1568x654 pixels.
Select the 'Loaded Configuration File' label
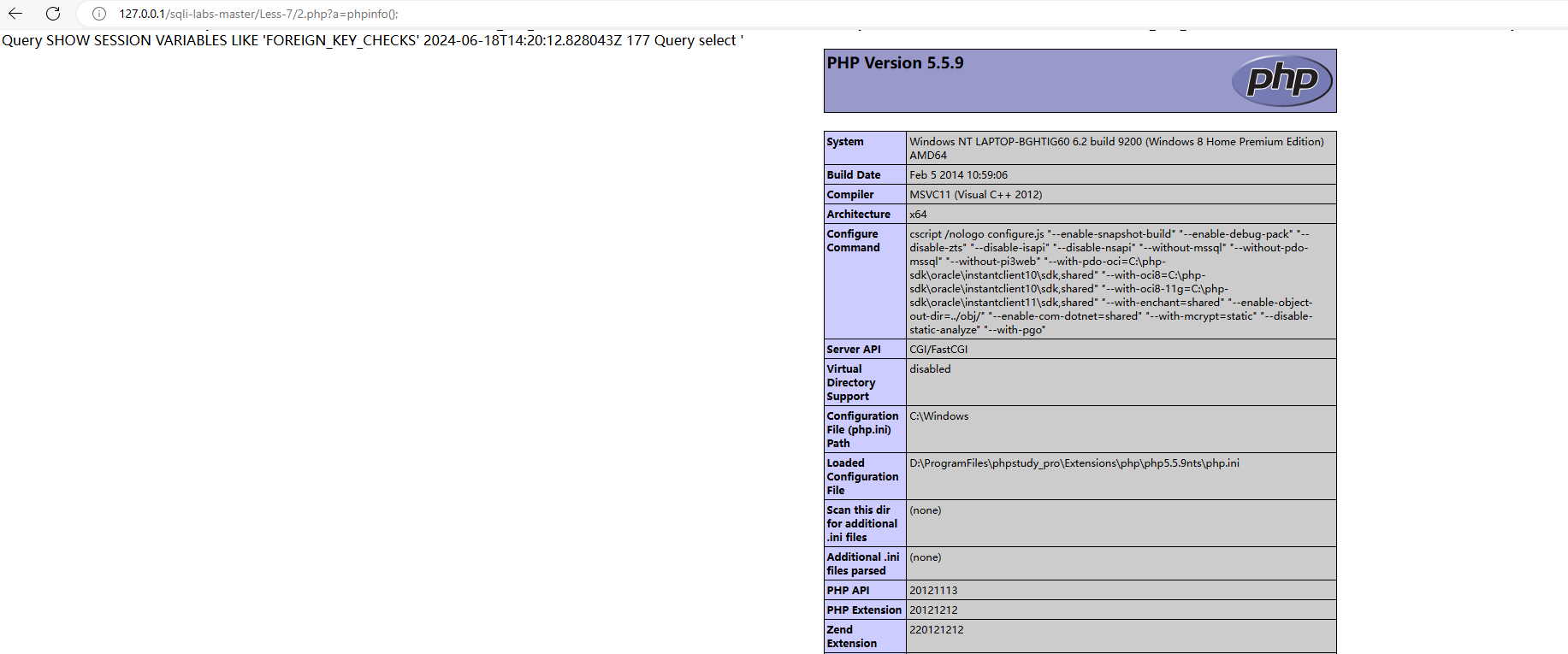(862, 477)
